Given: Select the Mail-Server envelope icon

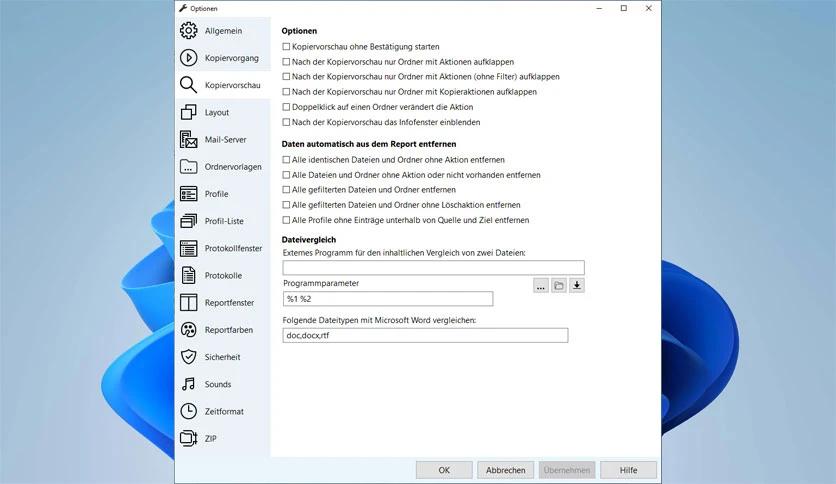Looking at the screenshot, I should click(x=188, y=140).
